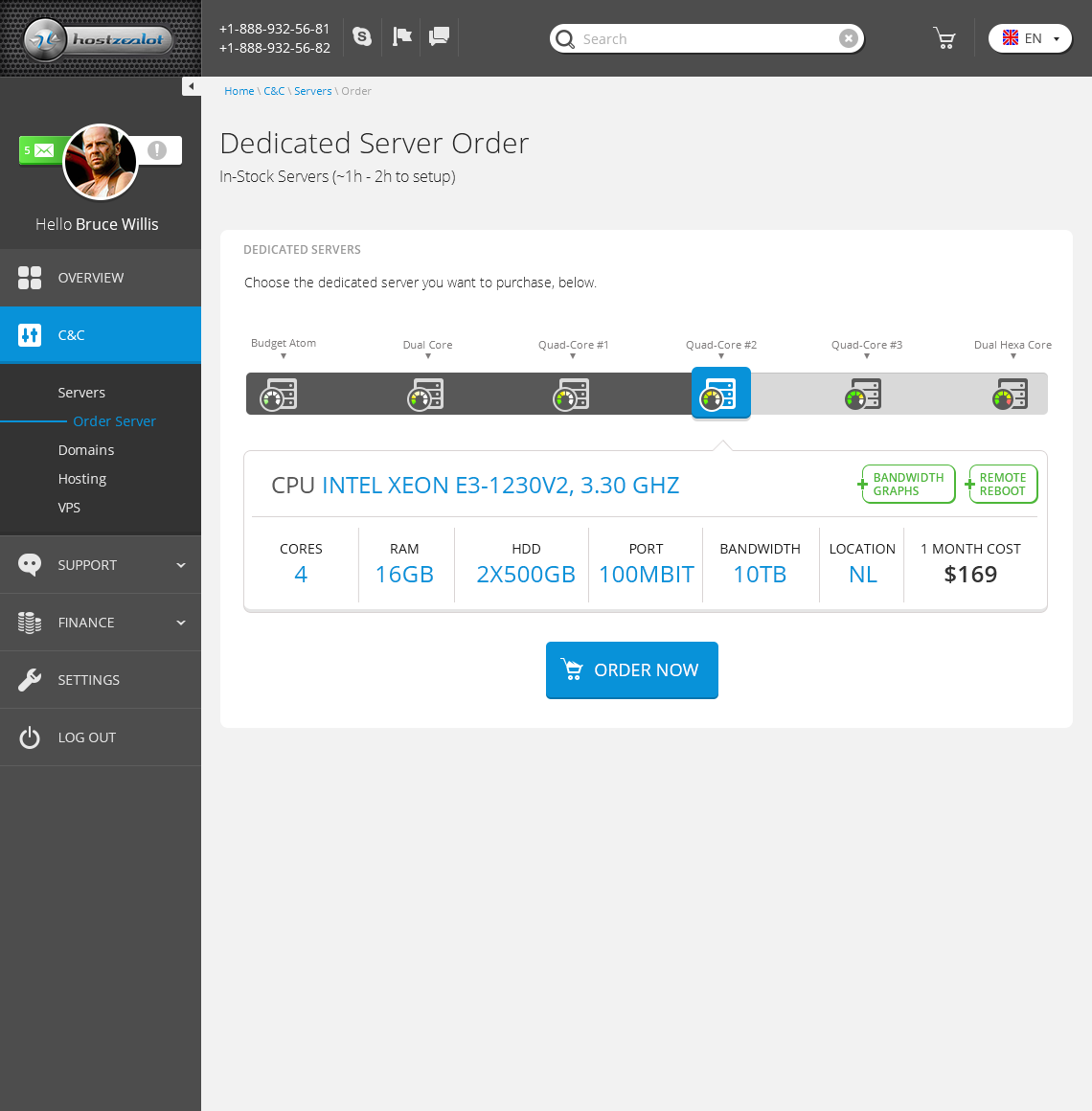The height and width of the screenshot is (1111, 1092).
Task: Click the 16GB RAM value
Action: 404,575
